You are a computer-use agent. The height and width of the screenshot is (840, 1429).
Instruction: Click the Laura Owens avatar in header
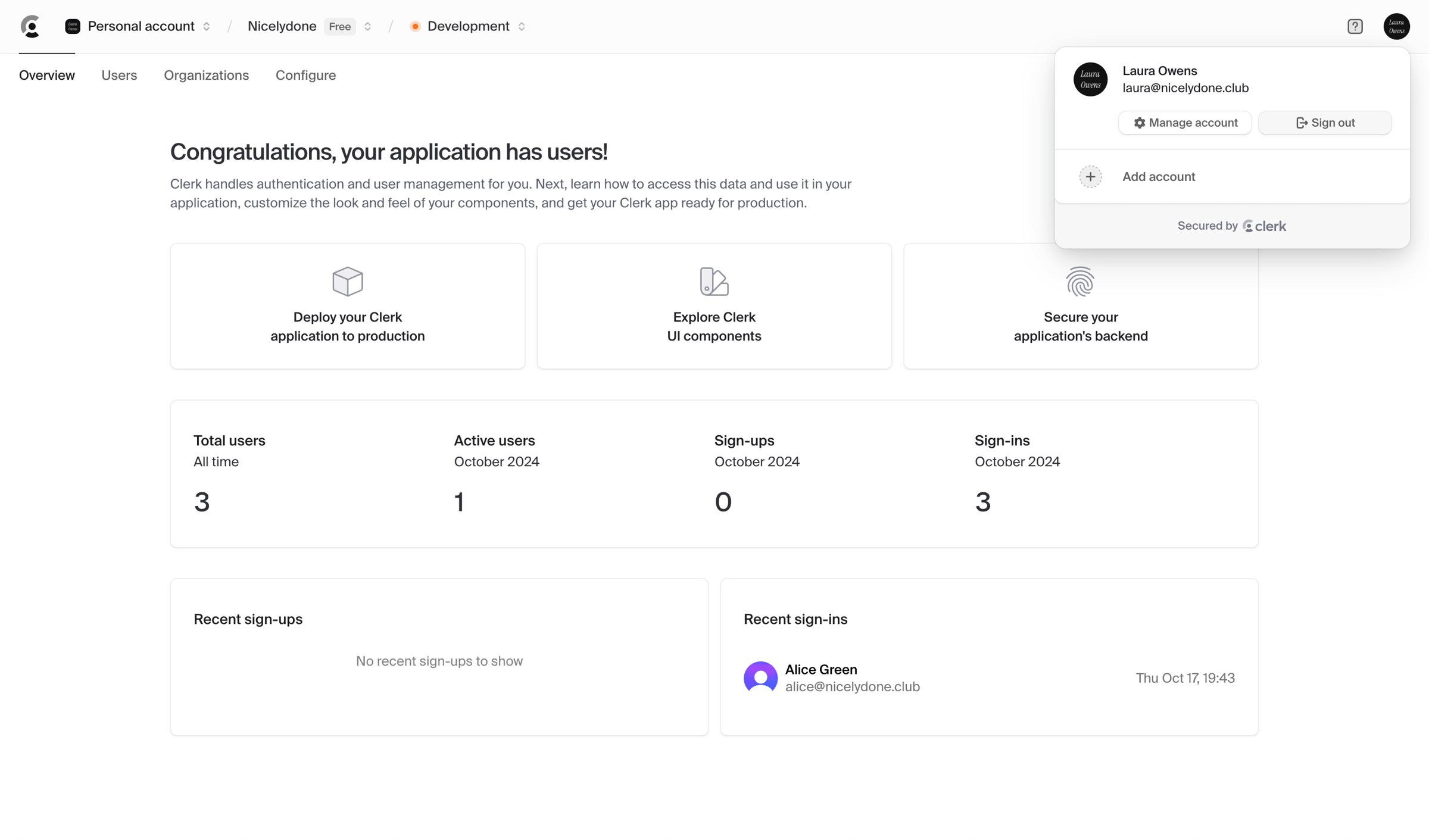1396,27
